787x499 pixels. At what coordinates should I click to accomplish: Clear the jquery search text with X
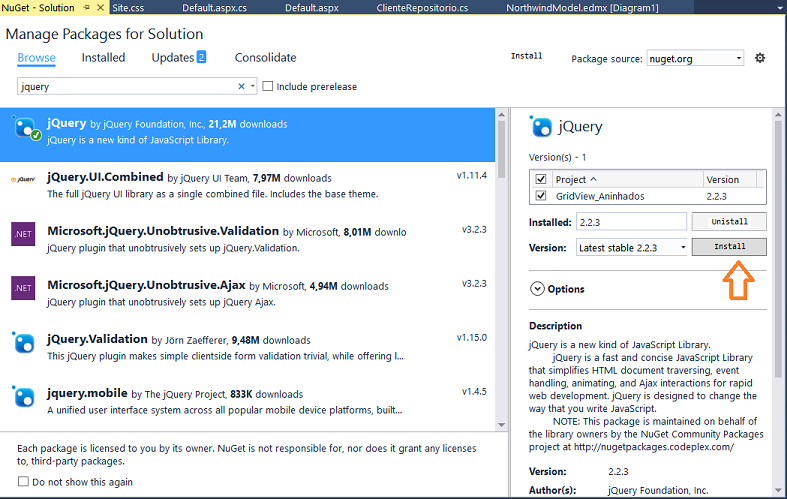241,86
